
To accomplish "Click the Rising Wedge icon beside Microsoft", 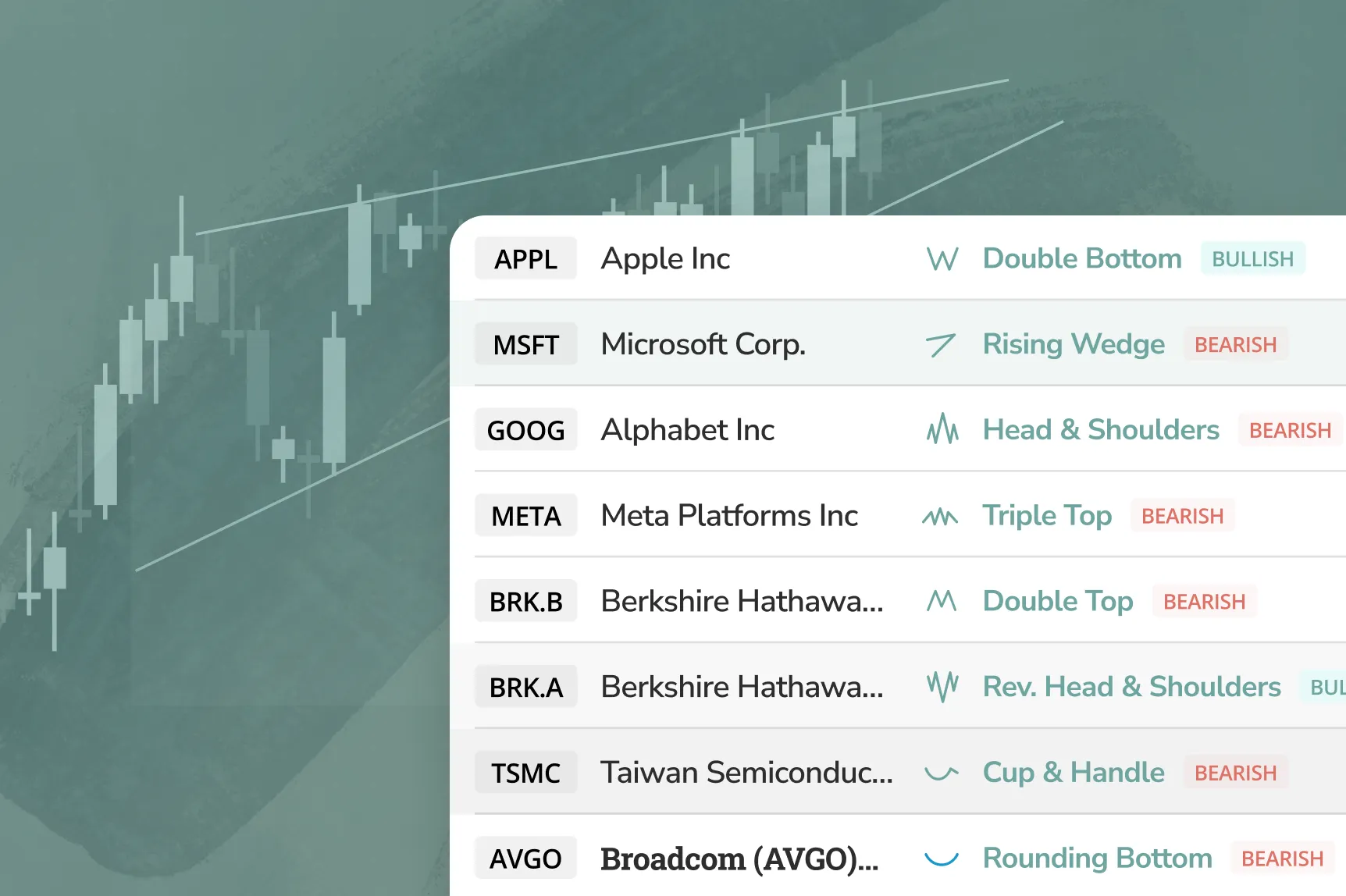I will click(x=942, y=344).
